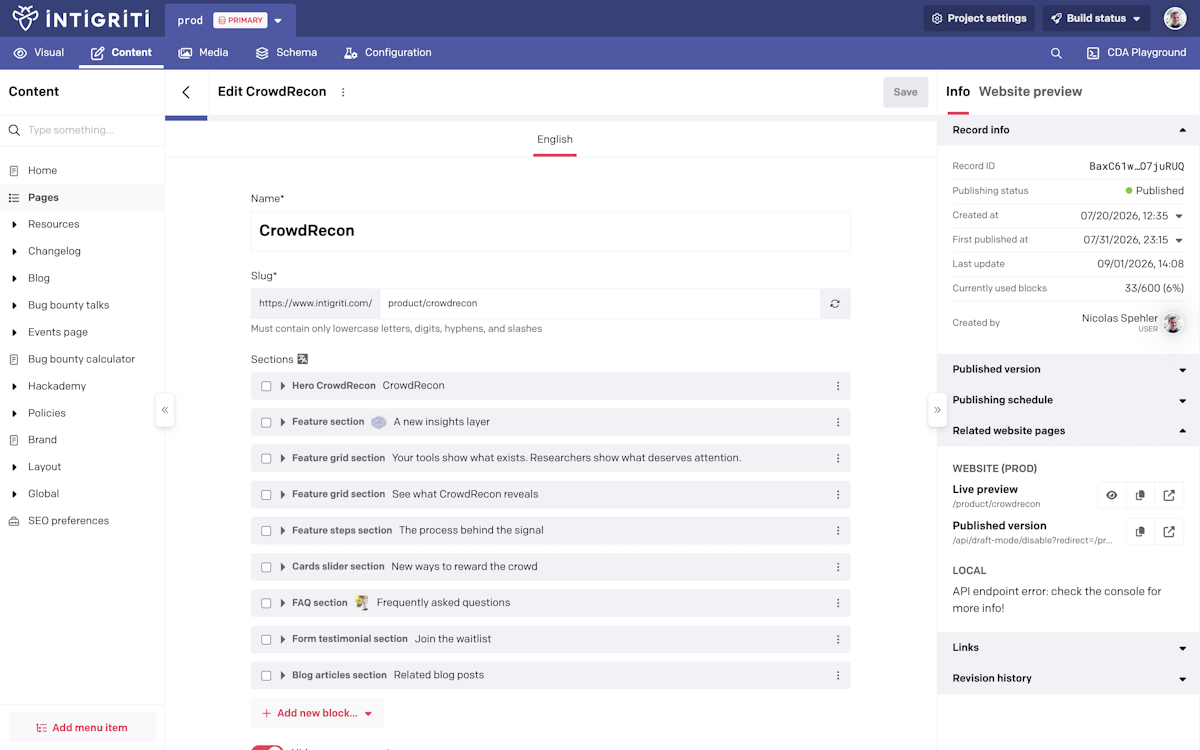1200x750 pixels.
Task: Expand the Links panel
Action: click(x=1068, y=648)
